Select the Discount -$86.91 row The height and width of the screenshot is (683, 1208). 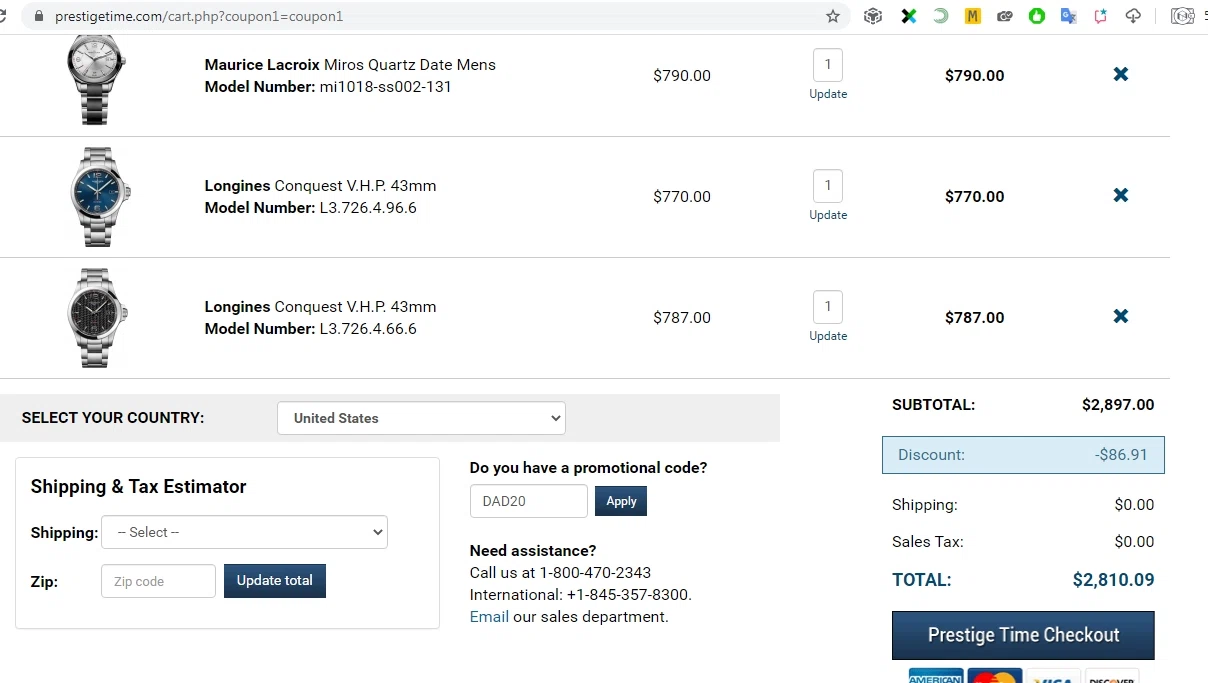[1023, 455]
